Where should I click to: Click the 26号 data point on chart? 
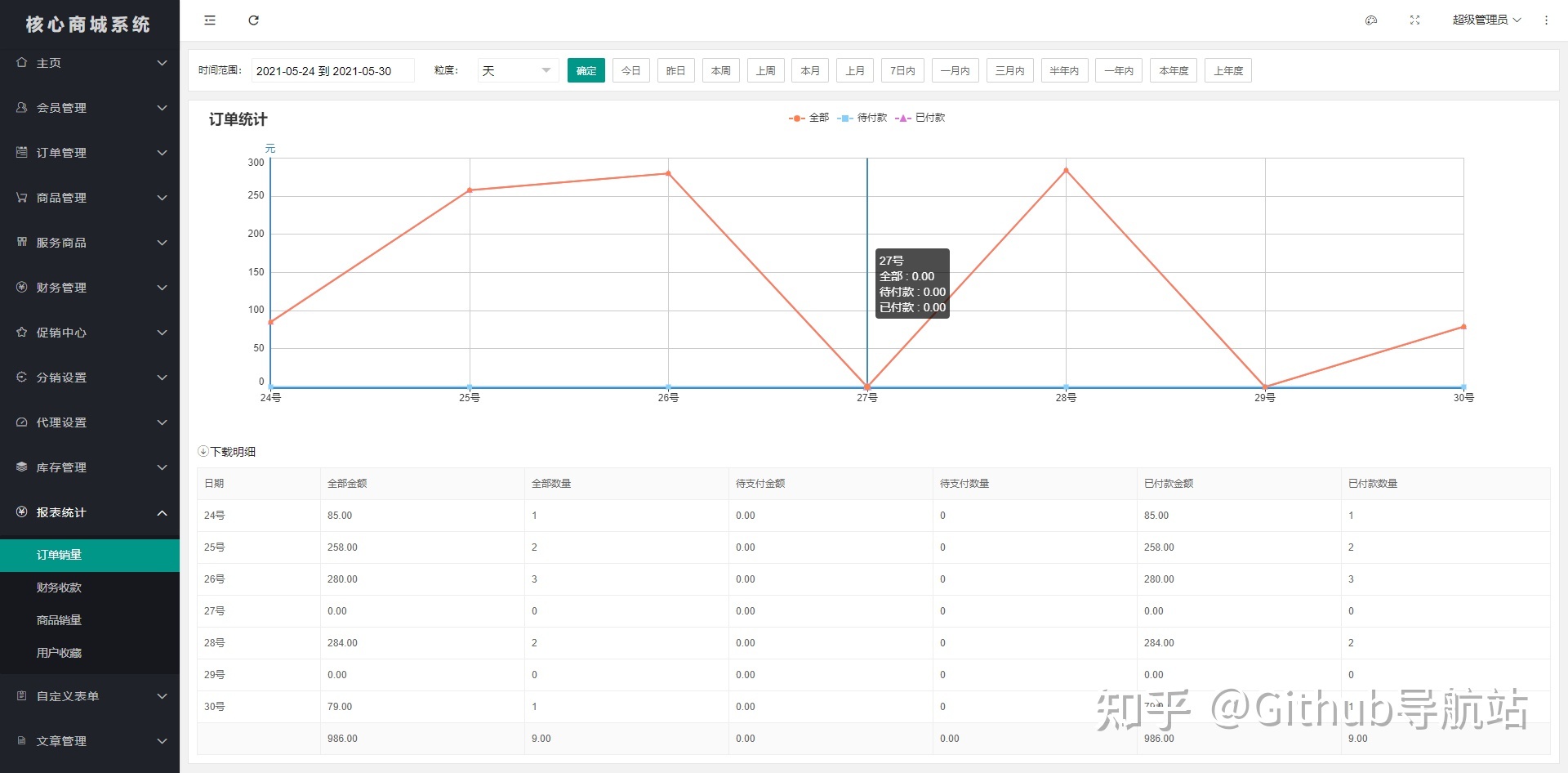point(668,173)
